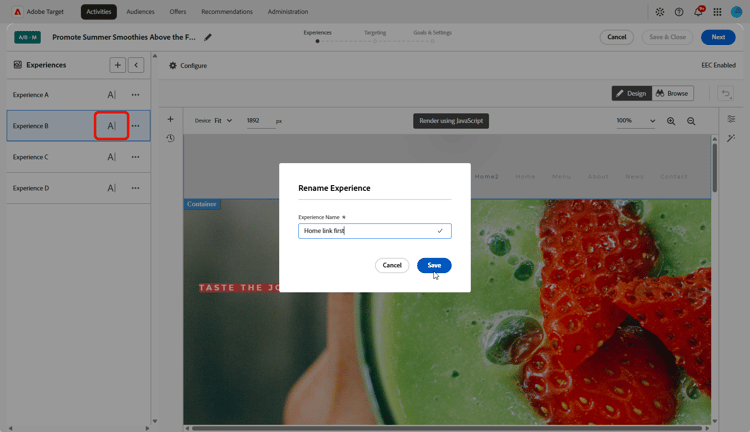Switch to Design mode

(x=631, y=93)
